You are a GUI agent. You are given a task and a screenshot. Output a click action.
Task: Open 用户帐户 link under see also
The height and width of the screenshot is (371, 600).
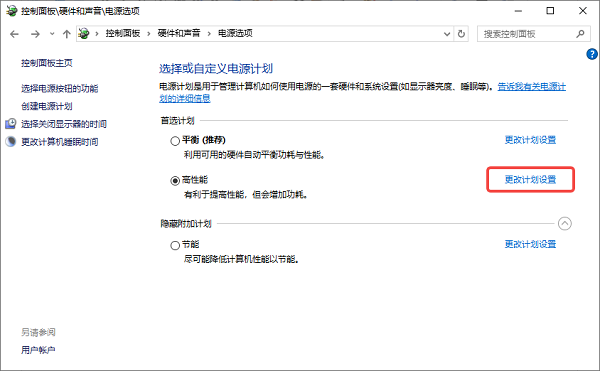pyautogui.click(x=38, y=350)
